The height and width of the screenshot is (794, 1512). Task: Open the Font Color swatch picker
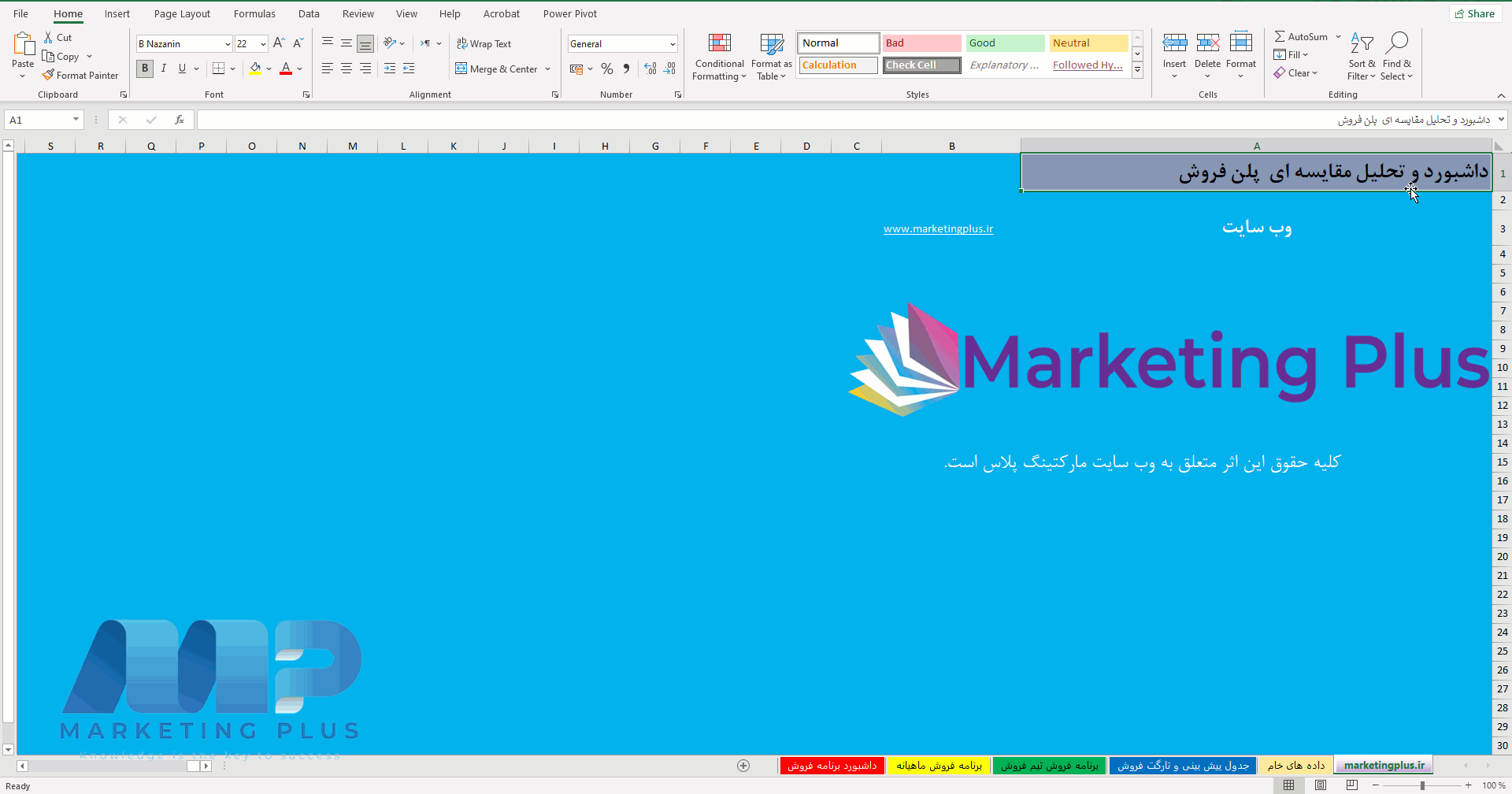tap(299, 69)
